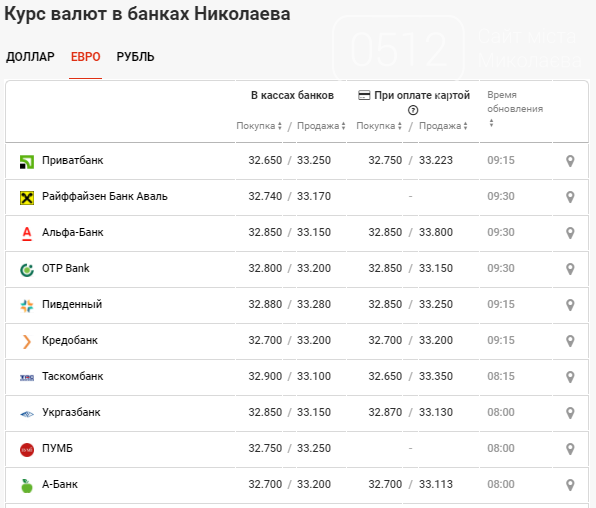Open the Таскомбанк link
This screenshot has height=508, width=596.
click(73, 376)
